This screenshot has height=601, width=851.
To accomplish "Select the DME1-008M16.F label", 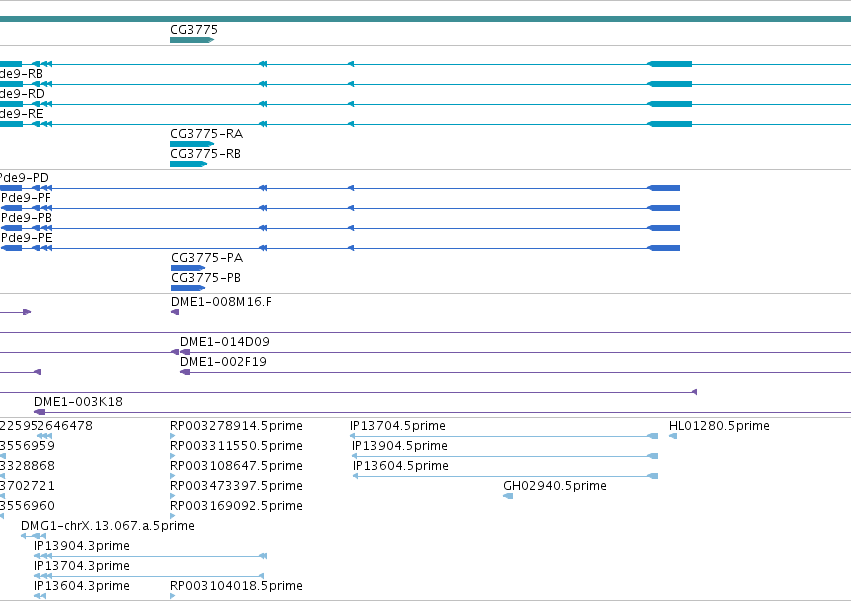I will point(221,301).
